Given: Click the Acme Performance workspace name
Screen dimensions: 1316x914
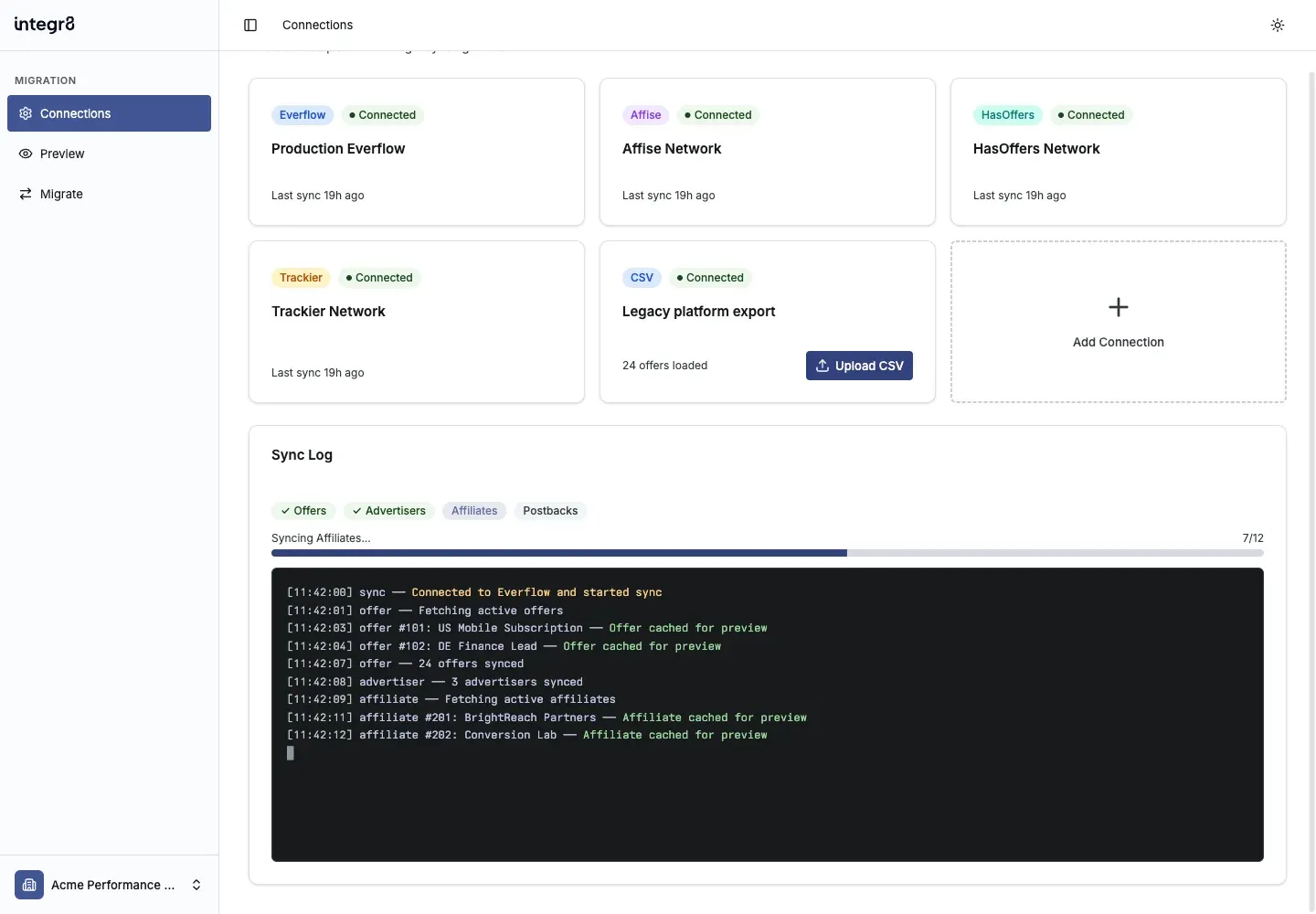Looking at the screenshot, I should pos(112,885).
